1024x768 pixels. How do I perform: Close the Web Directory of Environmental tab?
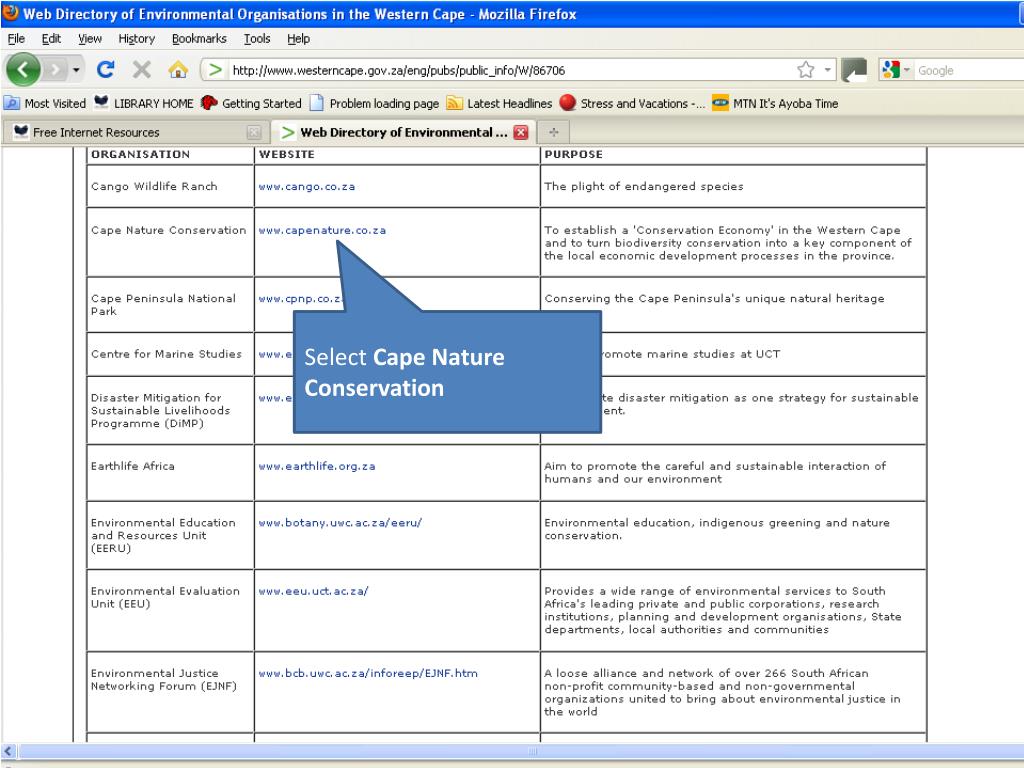[520, 133]
